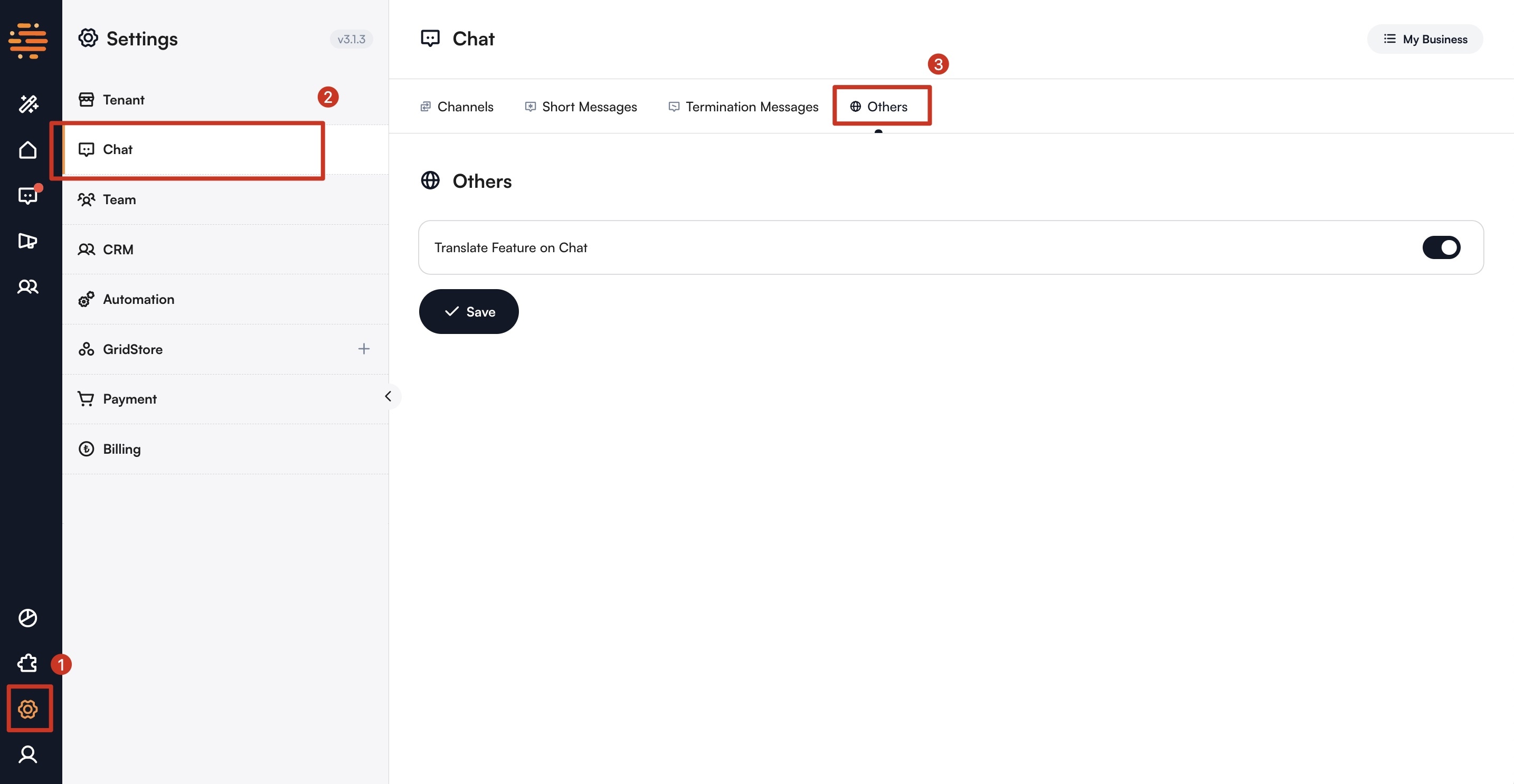This screenshot has height=784, width=1514.
Task: Switch to the Short Messages tab
Action: click(x=581, y=107)
